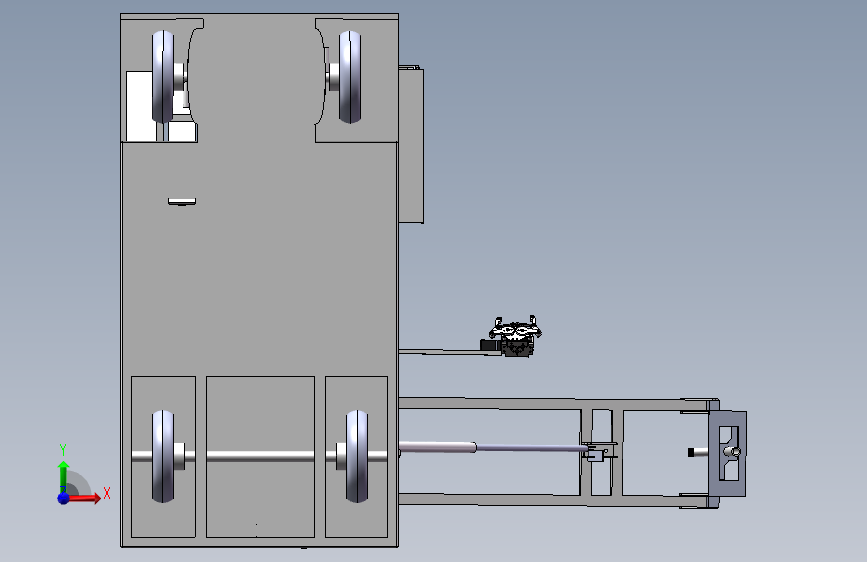Click the blue Z axis ball of the triad
Viewport: 867px width, 562px height.
[x=64, y=498]
